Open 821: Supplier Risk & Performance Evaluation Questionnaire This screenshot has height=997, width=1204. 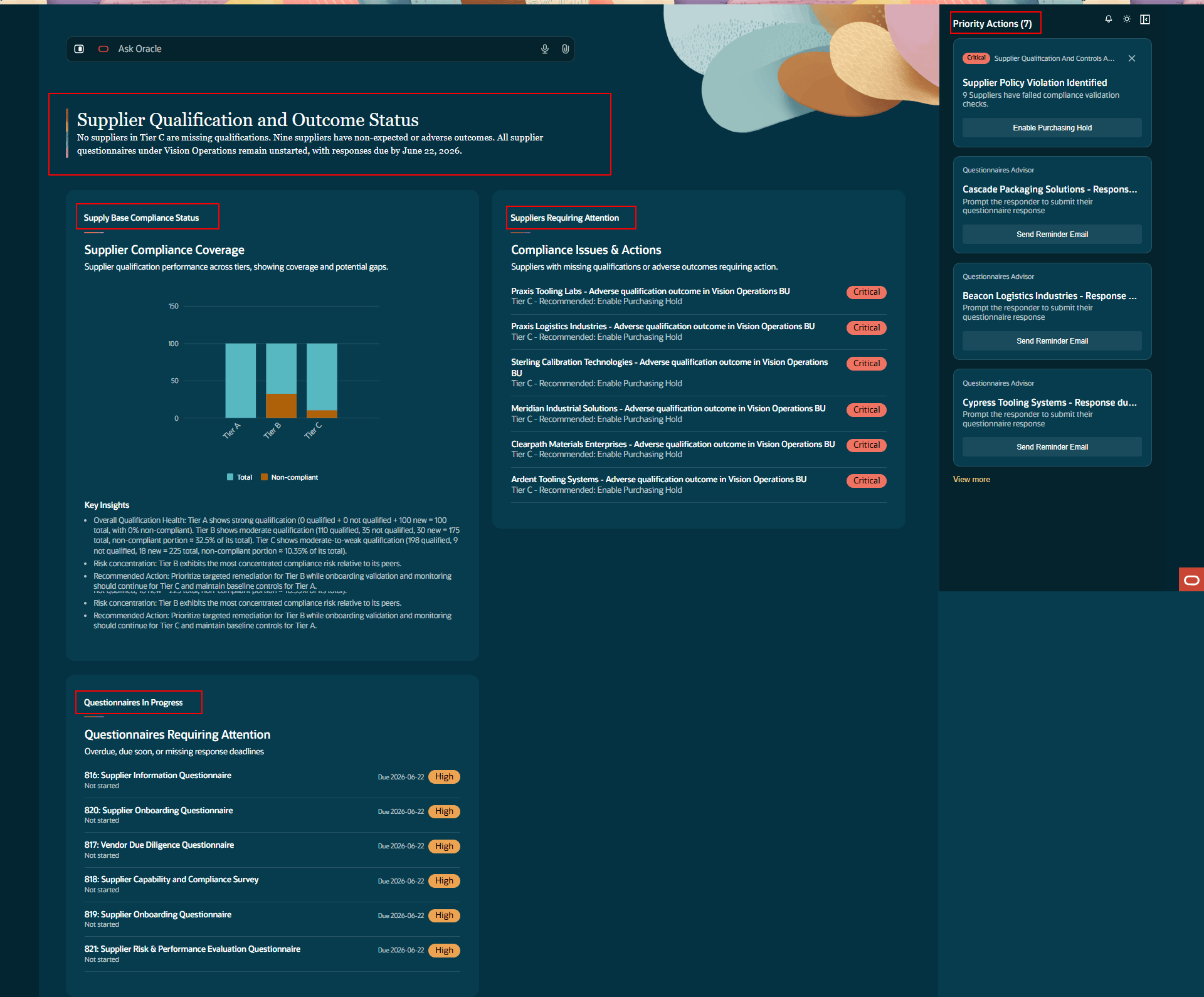[x=272, y=954]
